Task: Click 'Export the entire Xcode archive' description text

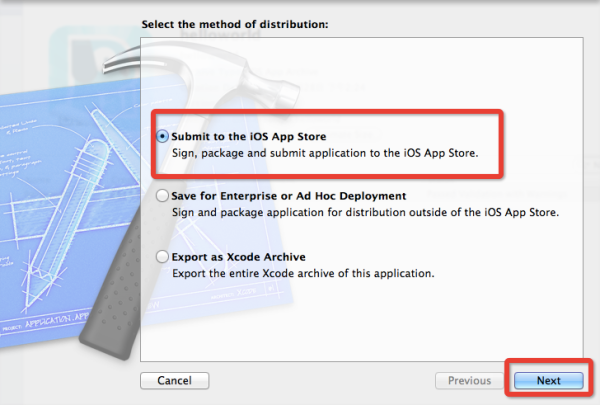Action: 303,273
